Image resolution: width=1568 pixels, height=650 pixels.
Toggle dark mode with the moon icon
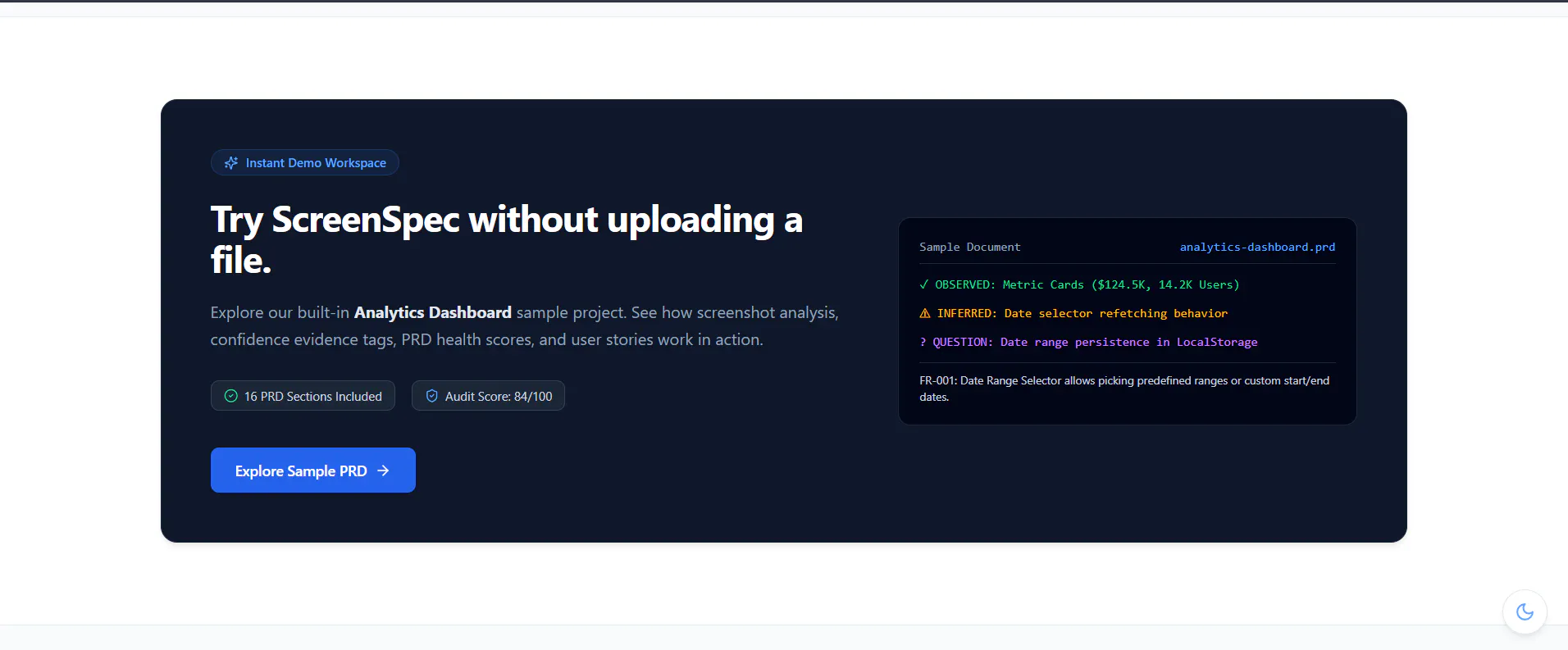[1525, 611]
